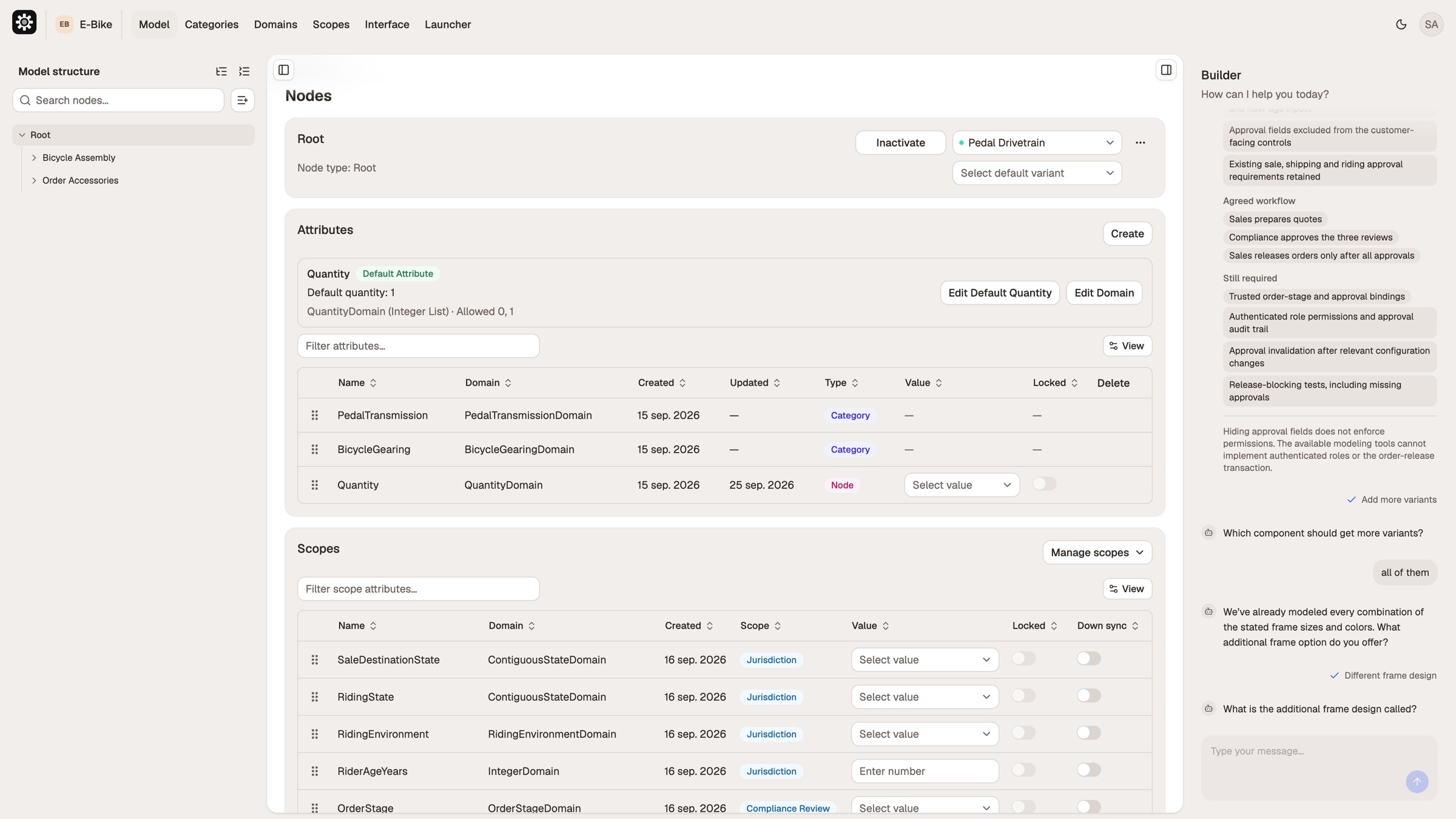Toggle dark mode moon icon
Image resolution: width=1456 pixels, height=819 pixels.
(x=1401, y=24)
